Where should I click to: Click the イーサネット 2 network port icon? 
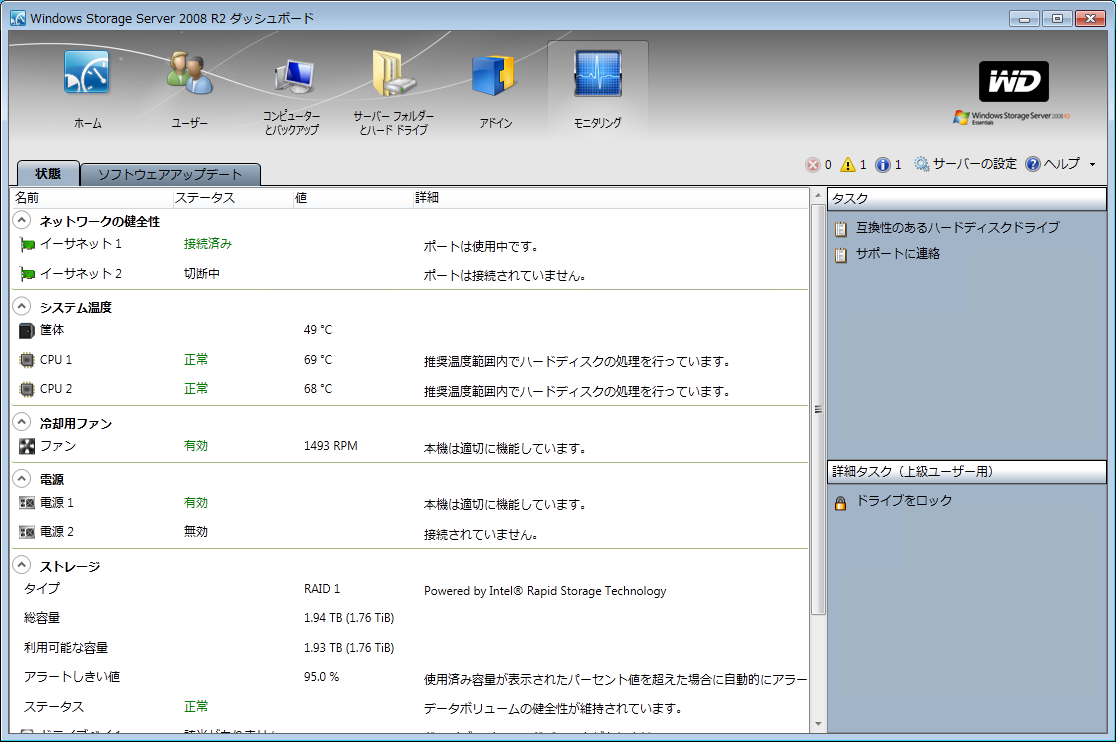(27, 274)
